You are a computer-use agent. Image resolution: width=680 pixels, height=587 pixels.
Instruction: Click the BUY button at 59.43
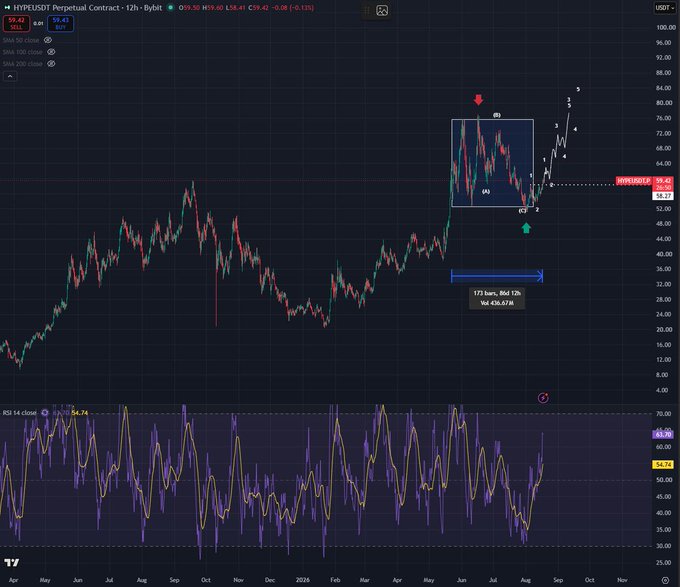coord(60,23)
